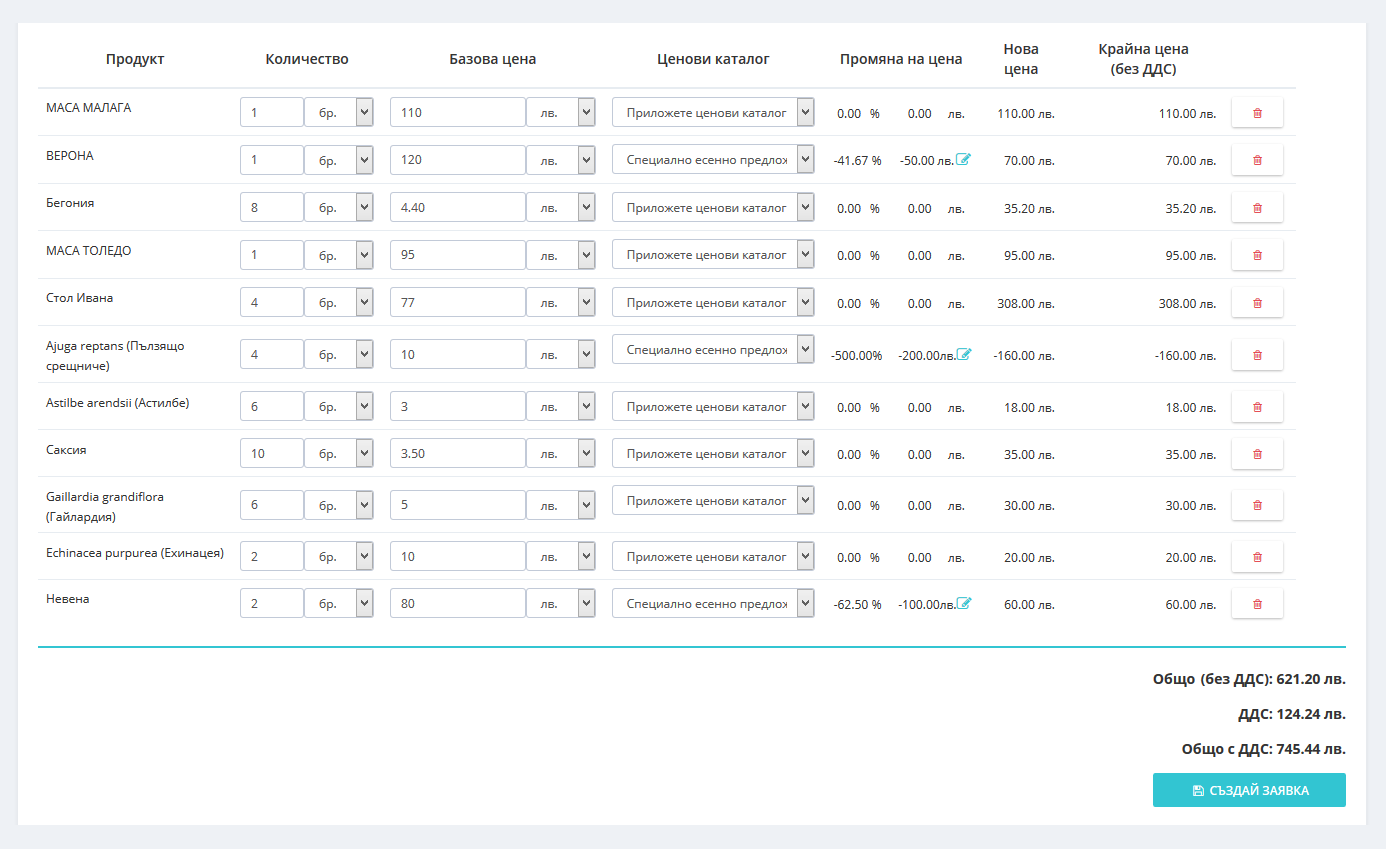Remove the Бегония product row
Viewport: 1386px width, 849px height.
pyautogui.click(x=1257, y=208)
